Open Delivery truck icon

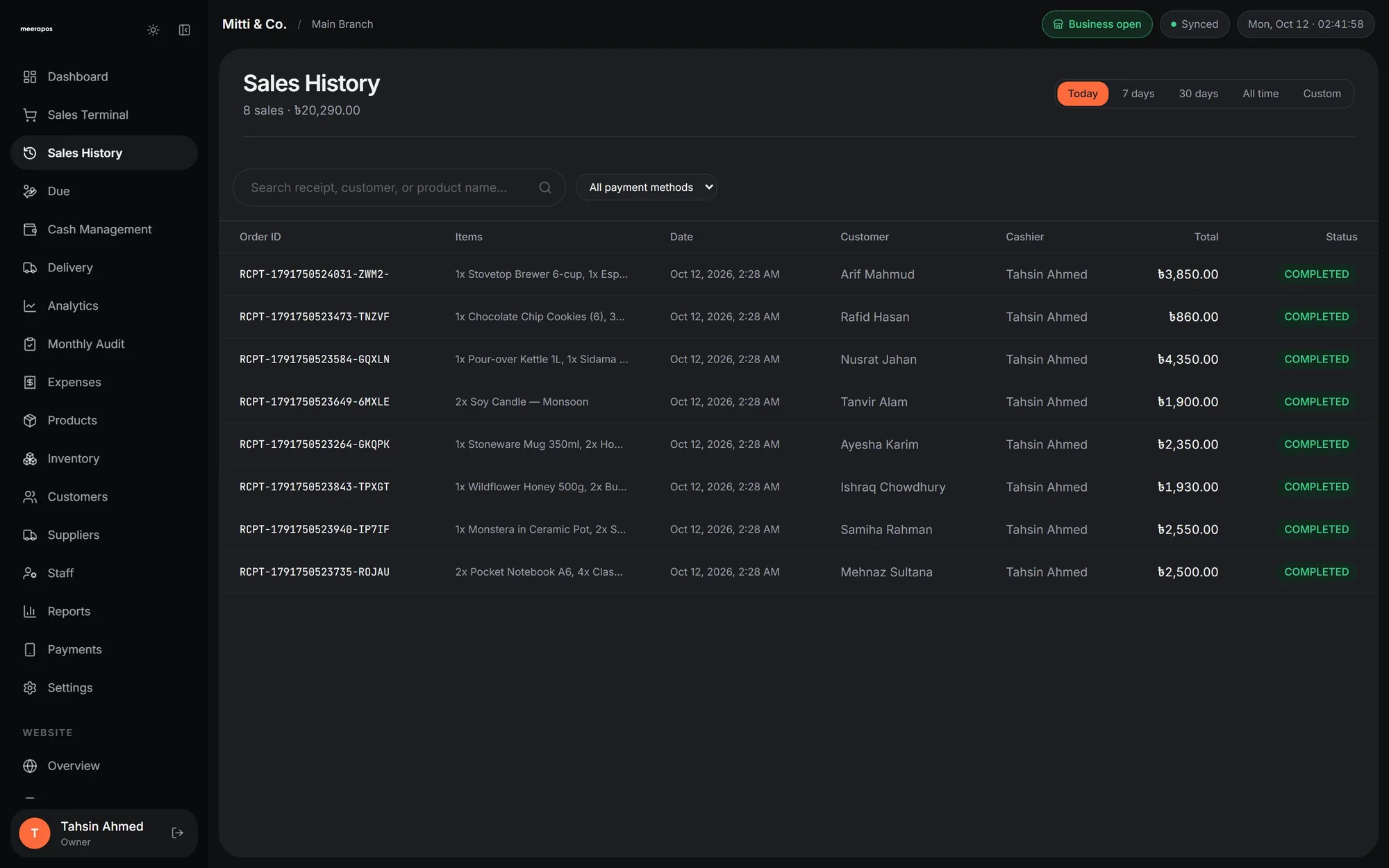30,267
